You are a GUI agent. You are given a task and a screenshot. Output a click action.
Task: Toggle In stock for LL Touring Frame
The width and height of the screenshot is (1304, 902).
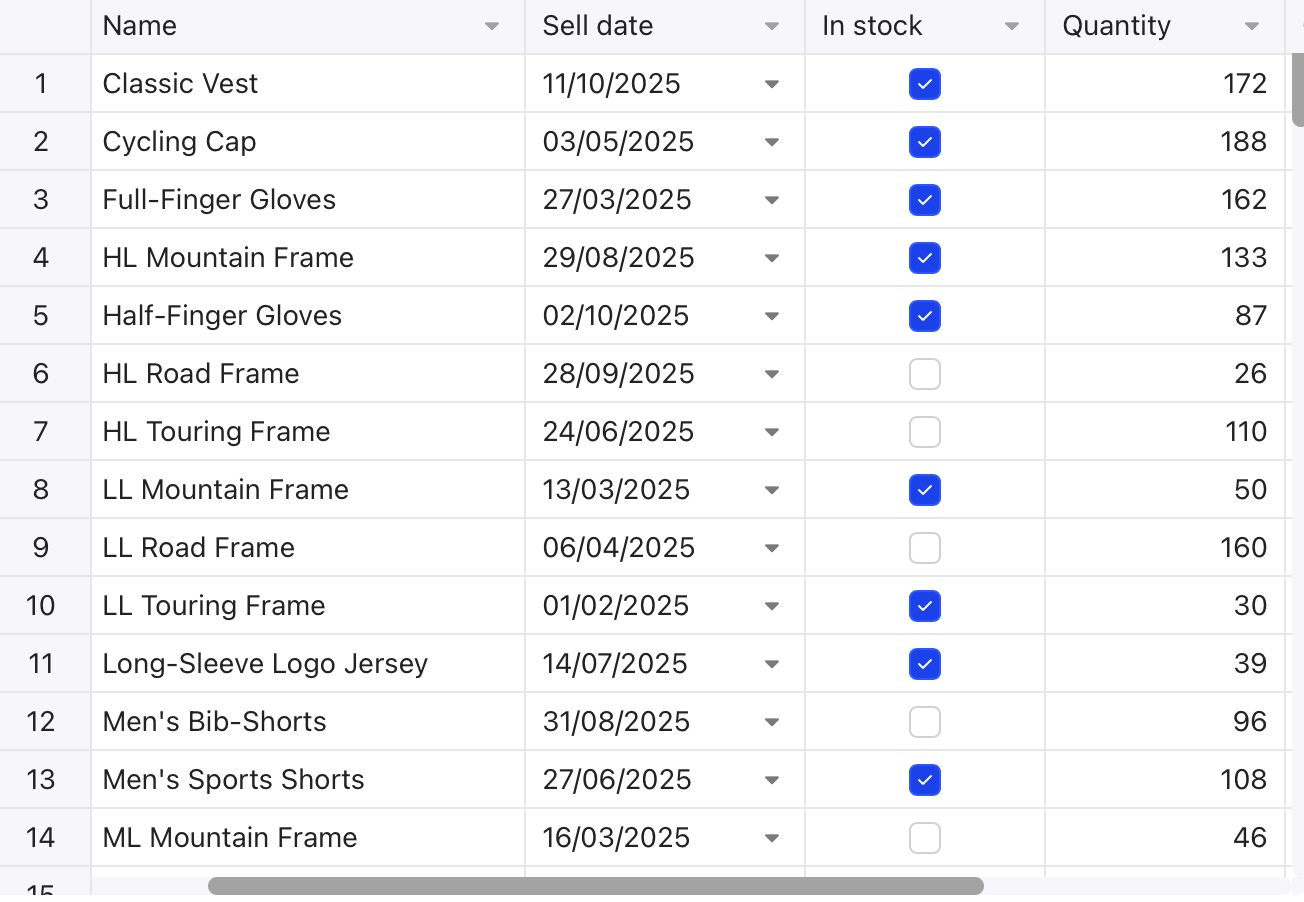(925, 606)
